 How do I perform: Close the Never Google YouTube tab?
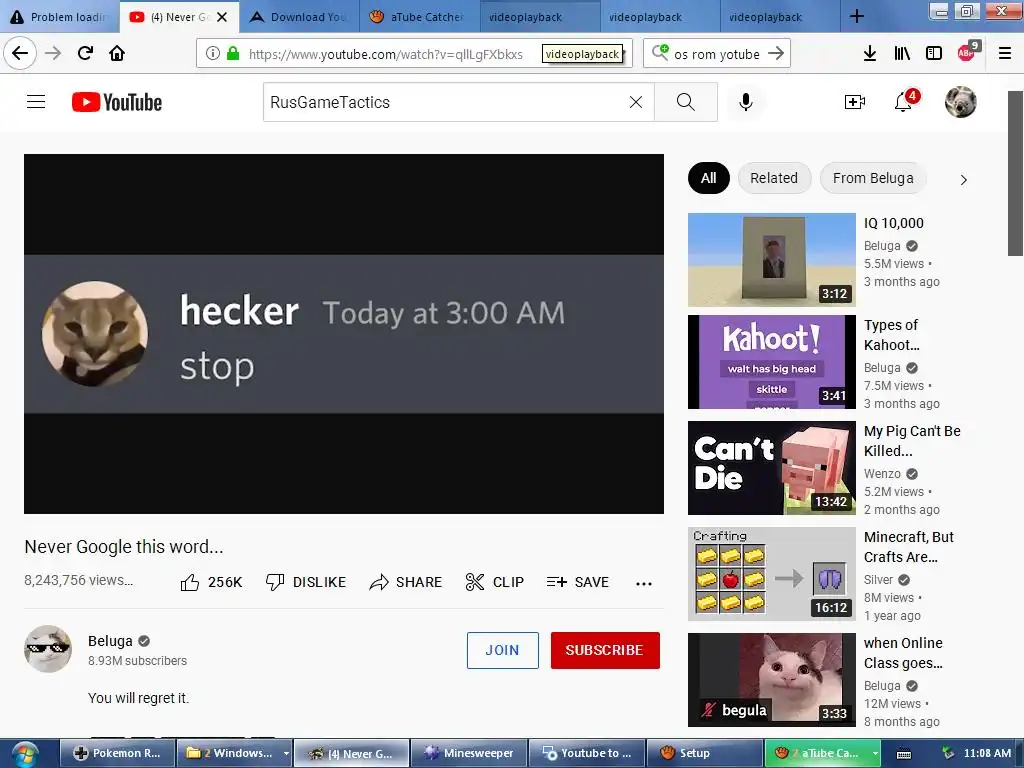tap(222, 17)
